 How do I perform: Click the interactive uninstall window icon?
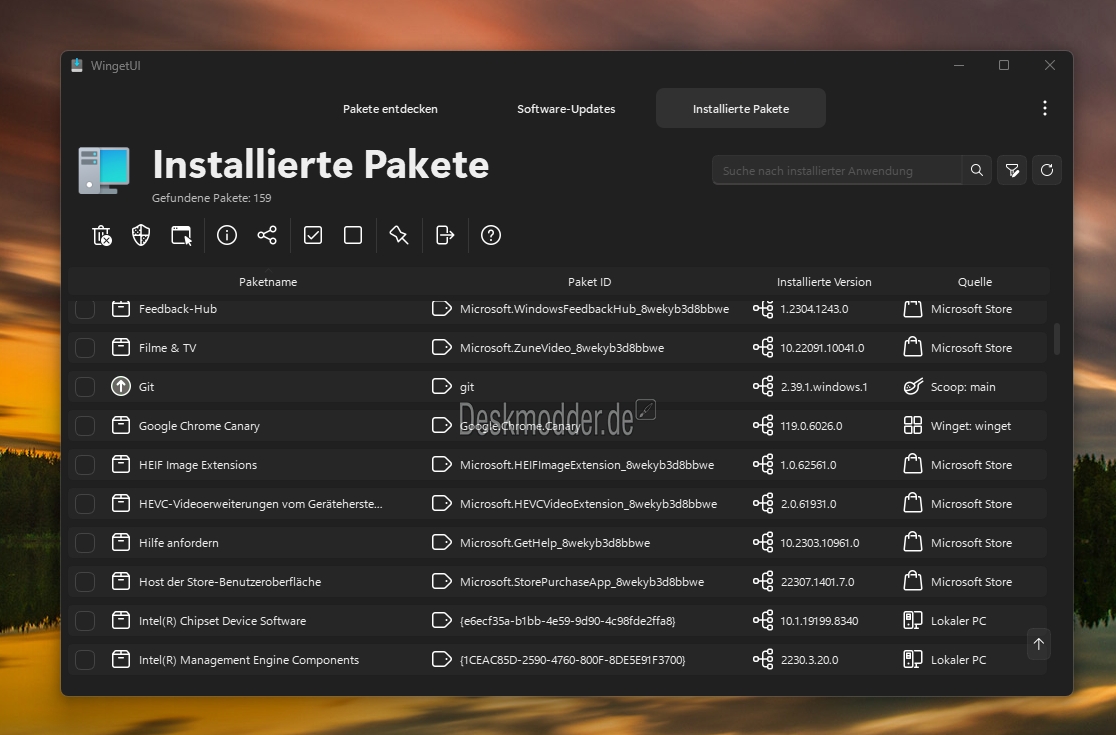click(x=181, y=235)
